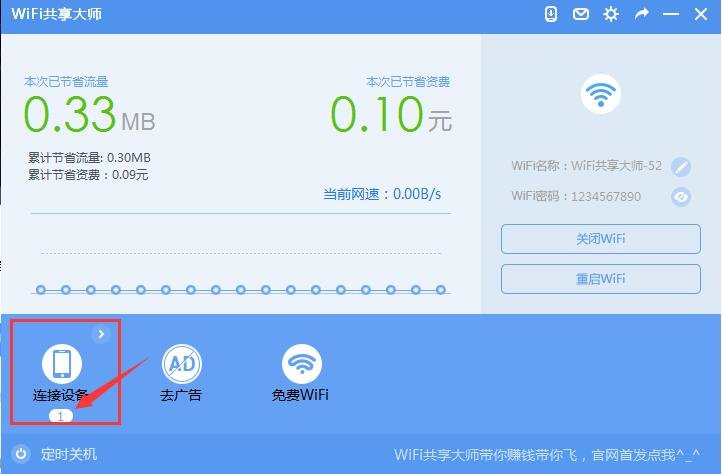Click the round WiFi signal icon
The image size is (722, 474).
coord(600,94)
